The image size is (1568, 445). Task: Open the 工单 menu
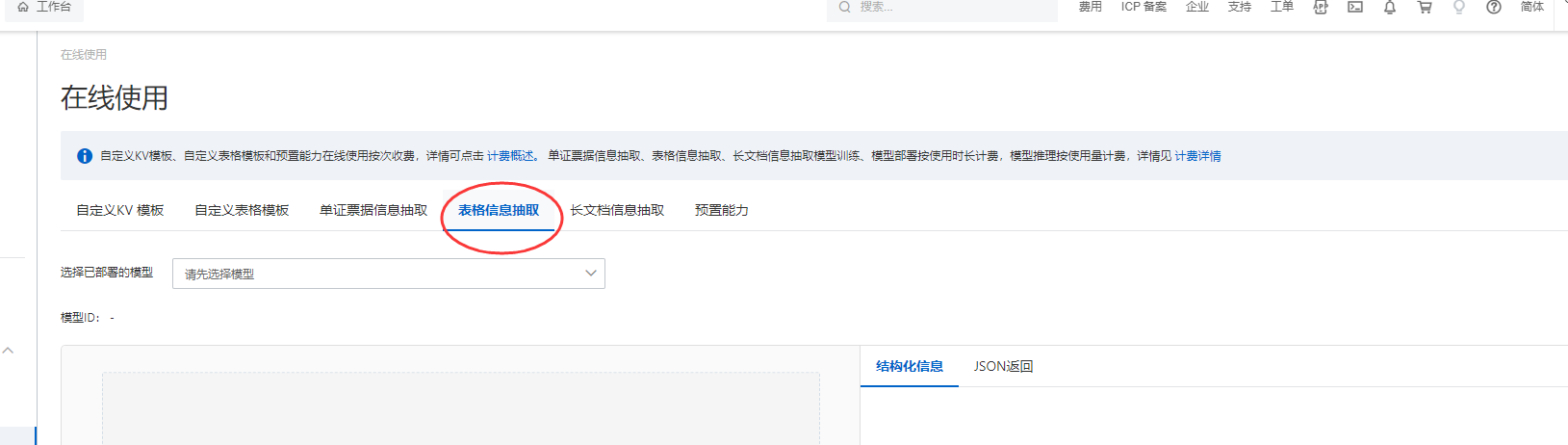pyautogui.click(x=1282, y=7)
